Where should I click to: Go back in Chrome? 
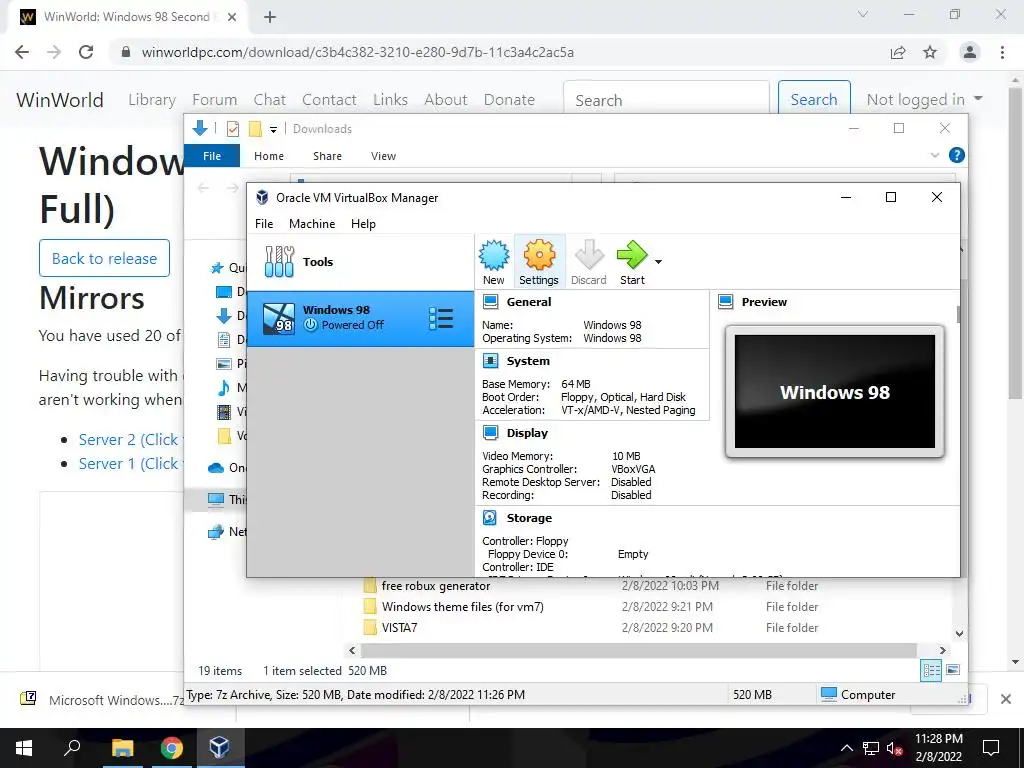(x=22, y=52)
